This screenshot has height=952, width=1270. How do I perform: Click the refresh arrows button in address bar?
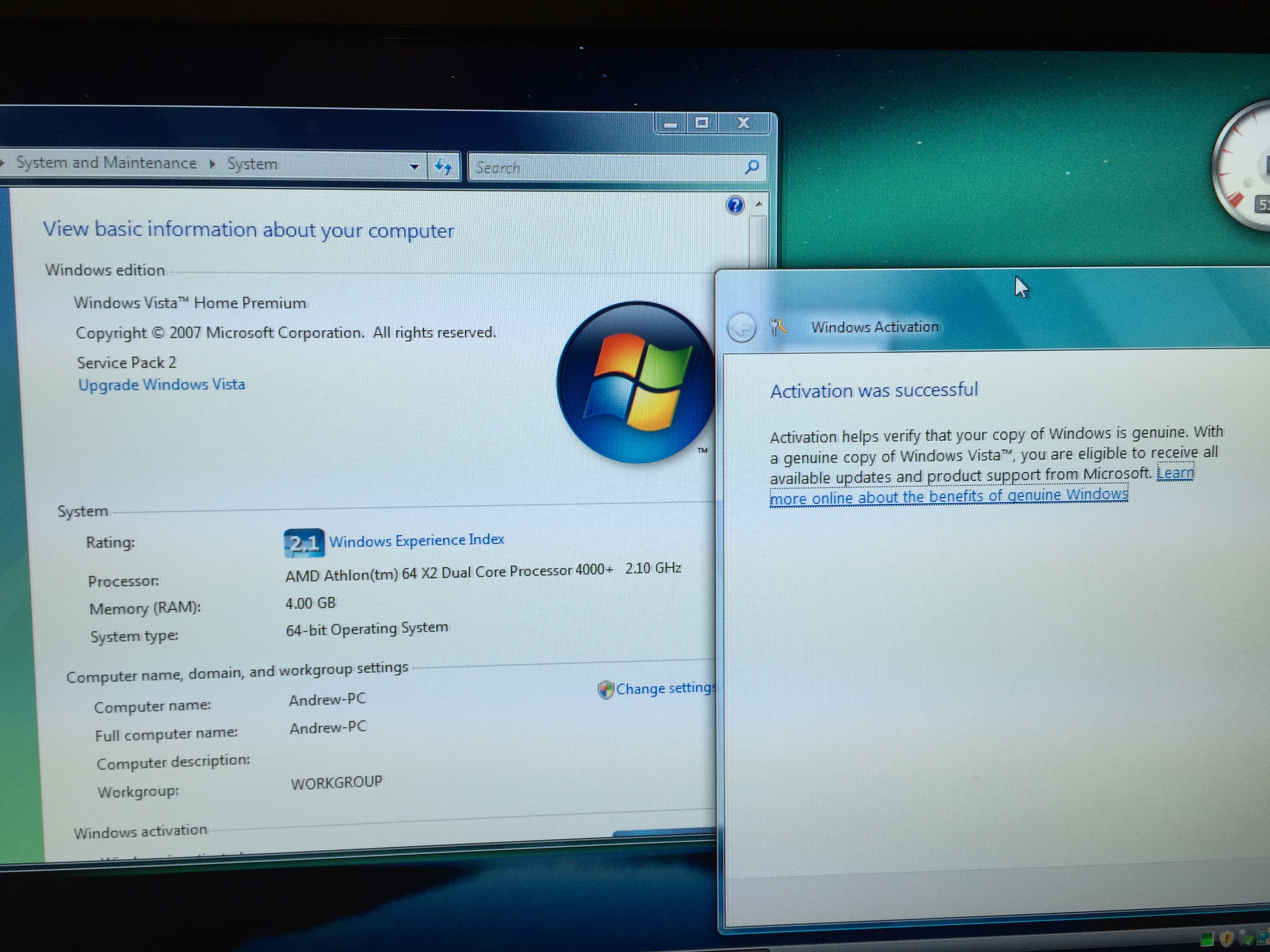(x=443, y=166)
